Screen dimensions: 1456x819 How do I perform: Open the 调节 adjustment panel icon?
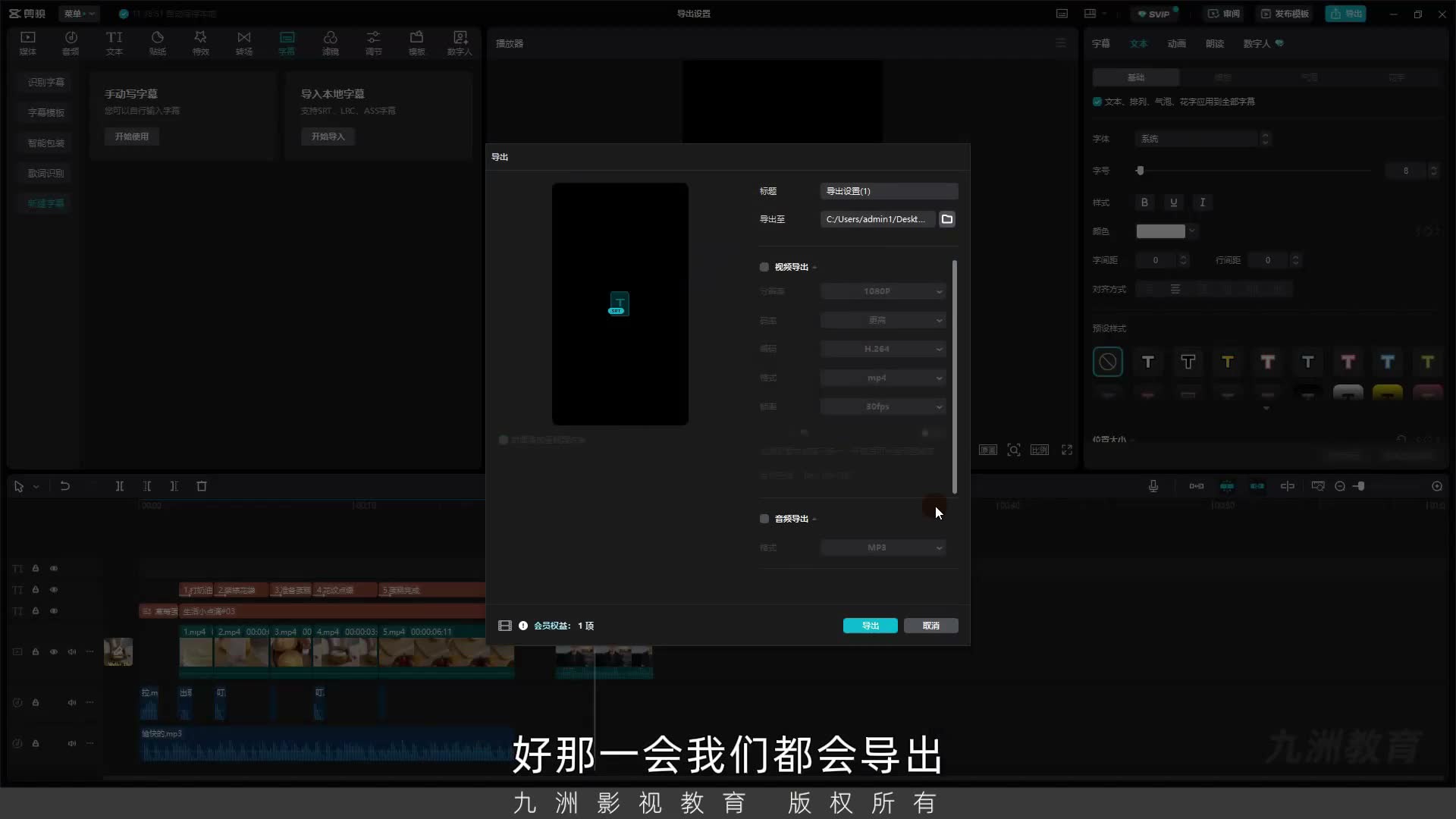pyautogui.click(x=373, y=43)
